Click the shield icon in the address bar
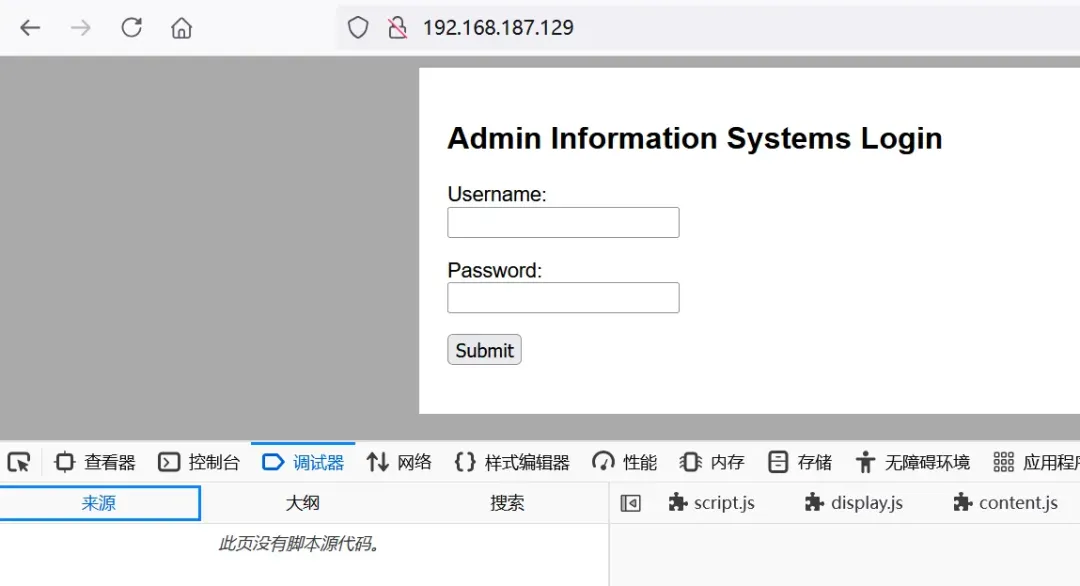Image resolution: width=1080 pixels, height=586 pixels. point(357,27)
